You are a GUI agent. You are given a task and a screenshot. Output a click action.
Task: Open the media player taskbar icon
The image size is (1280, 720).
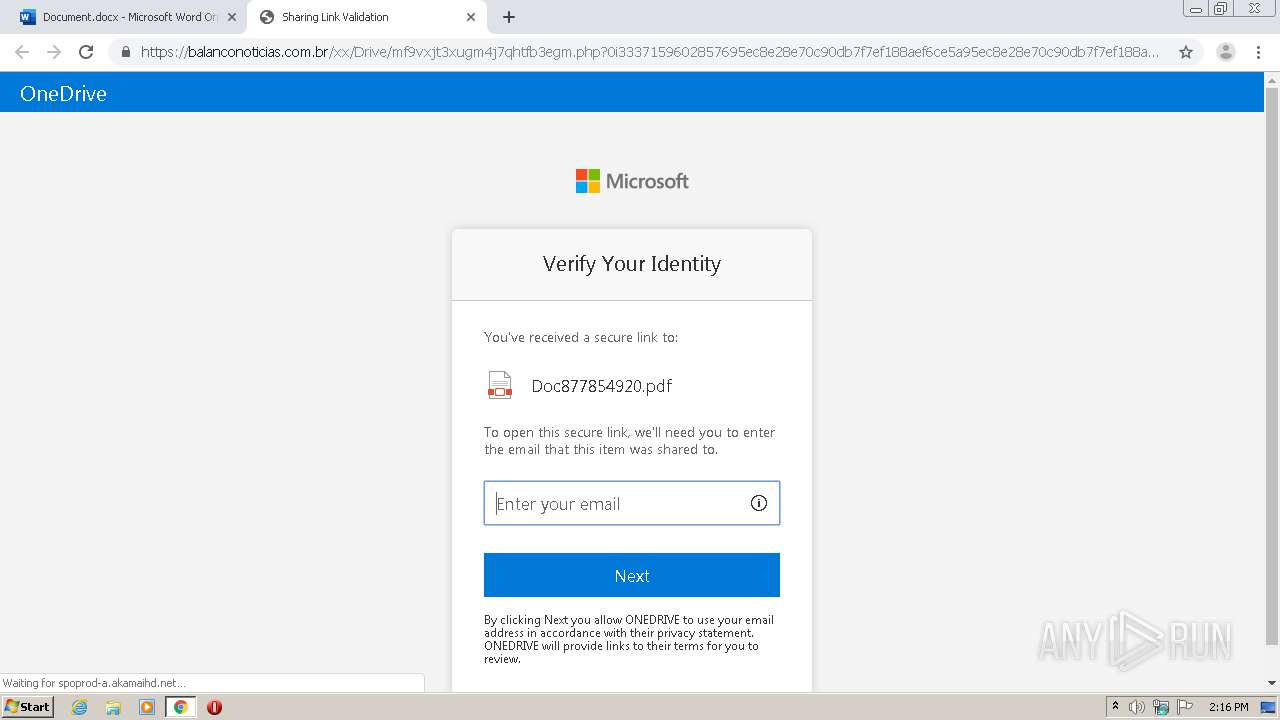pyautogui.click(x=147, y=707)
